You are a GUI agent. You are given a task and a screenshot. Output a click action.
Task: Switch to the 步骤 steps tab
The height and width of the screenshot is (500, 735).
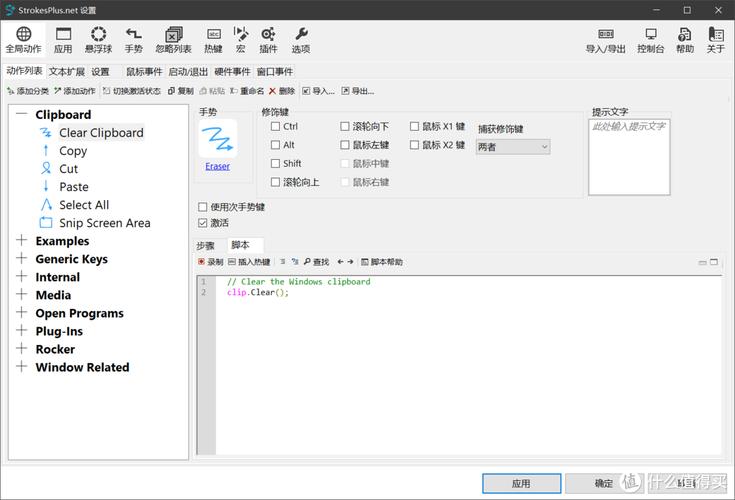coord(205,246)
